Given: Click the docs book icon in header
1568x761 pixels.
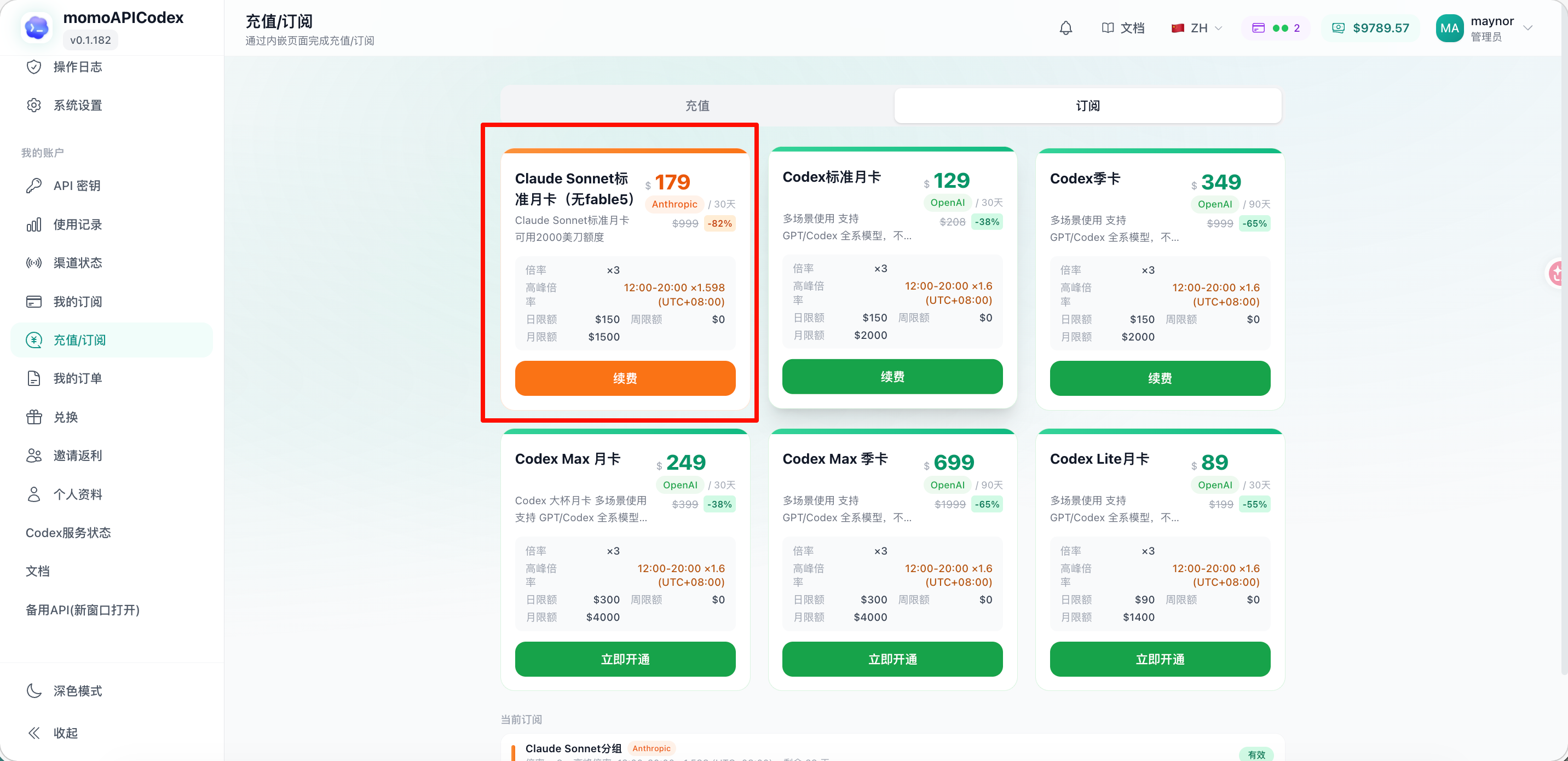Looking at the screenshot, I should (1108, 28).
